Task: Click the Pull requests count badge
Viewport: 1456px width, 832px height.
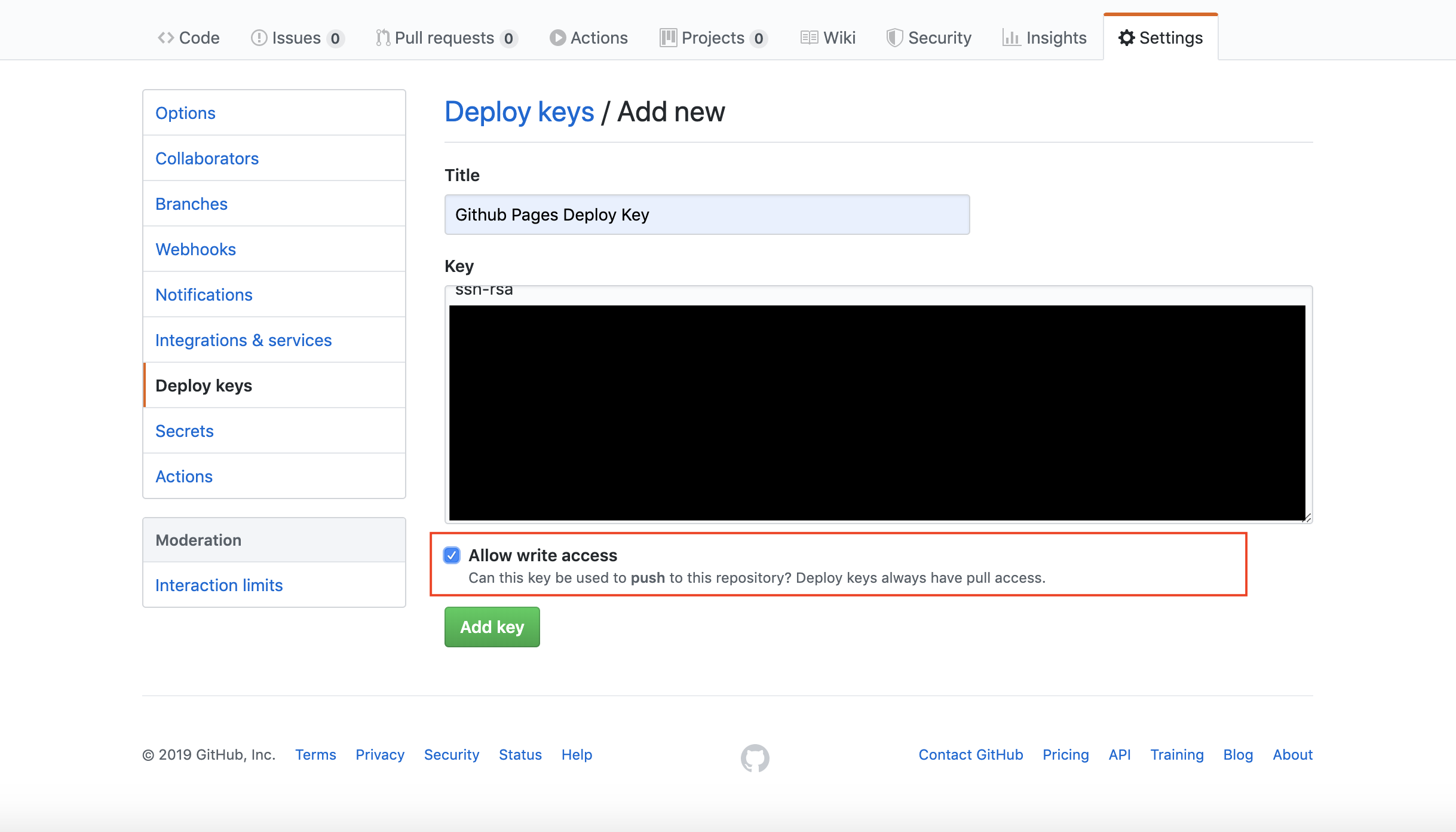Action: 508,38
